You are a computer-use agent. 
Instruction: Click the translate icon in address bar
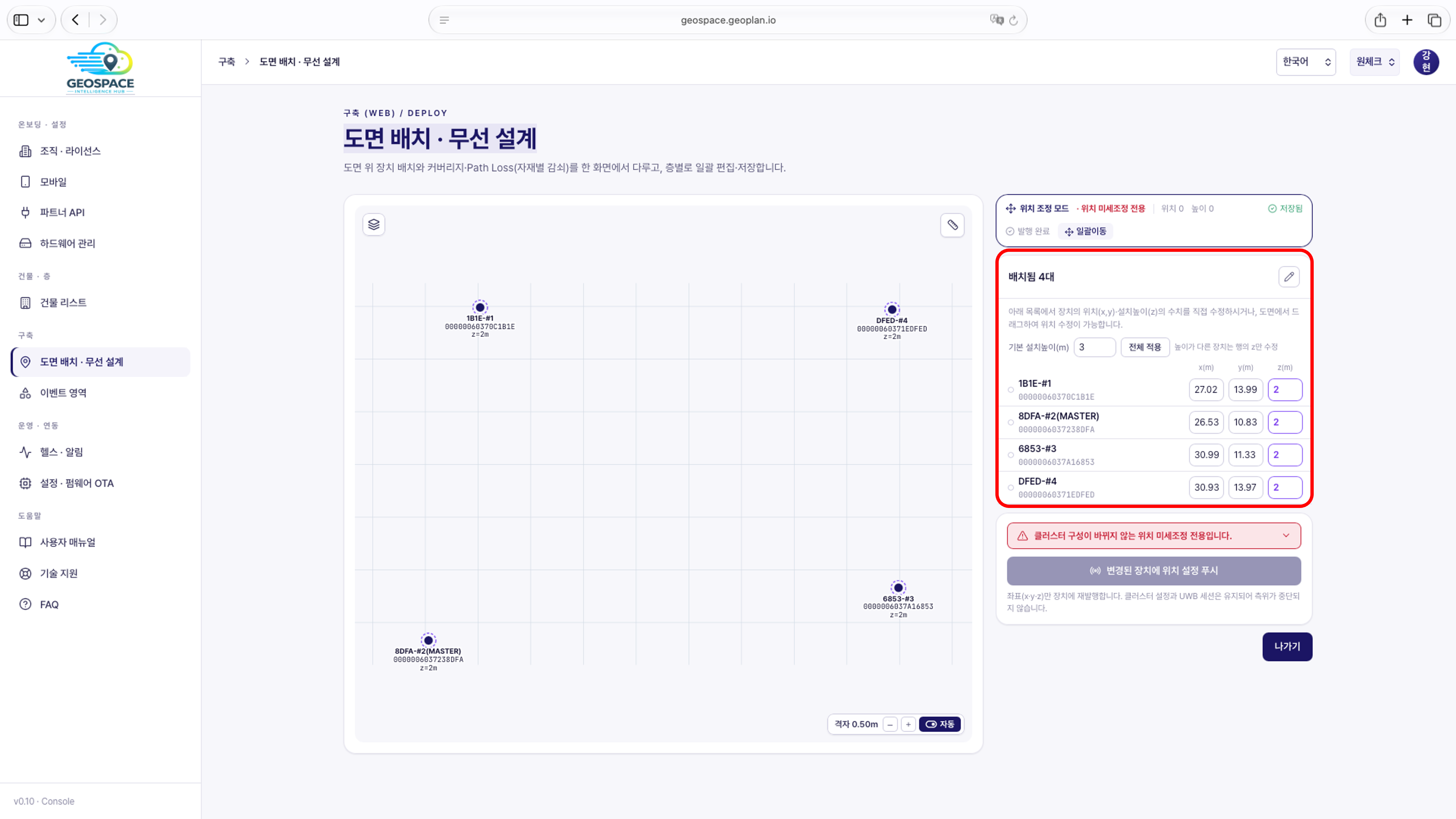996,20
